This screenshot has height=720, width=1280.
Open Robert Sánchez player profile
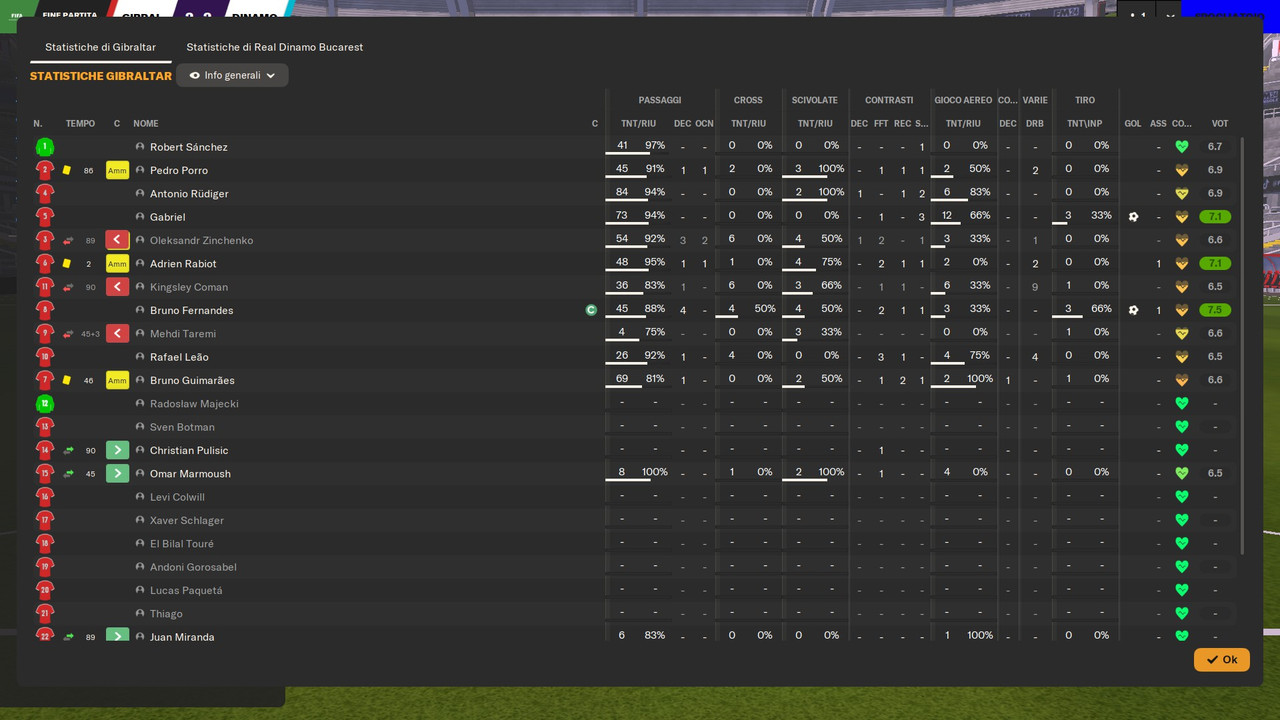(188, 147)
